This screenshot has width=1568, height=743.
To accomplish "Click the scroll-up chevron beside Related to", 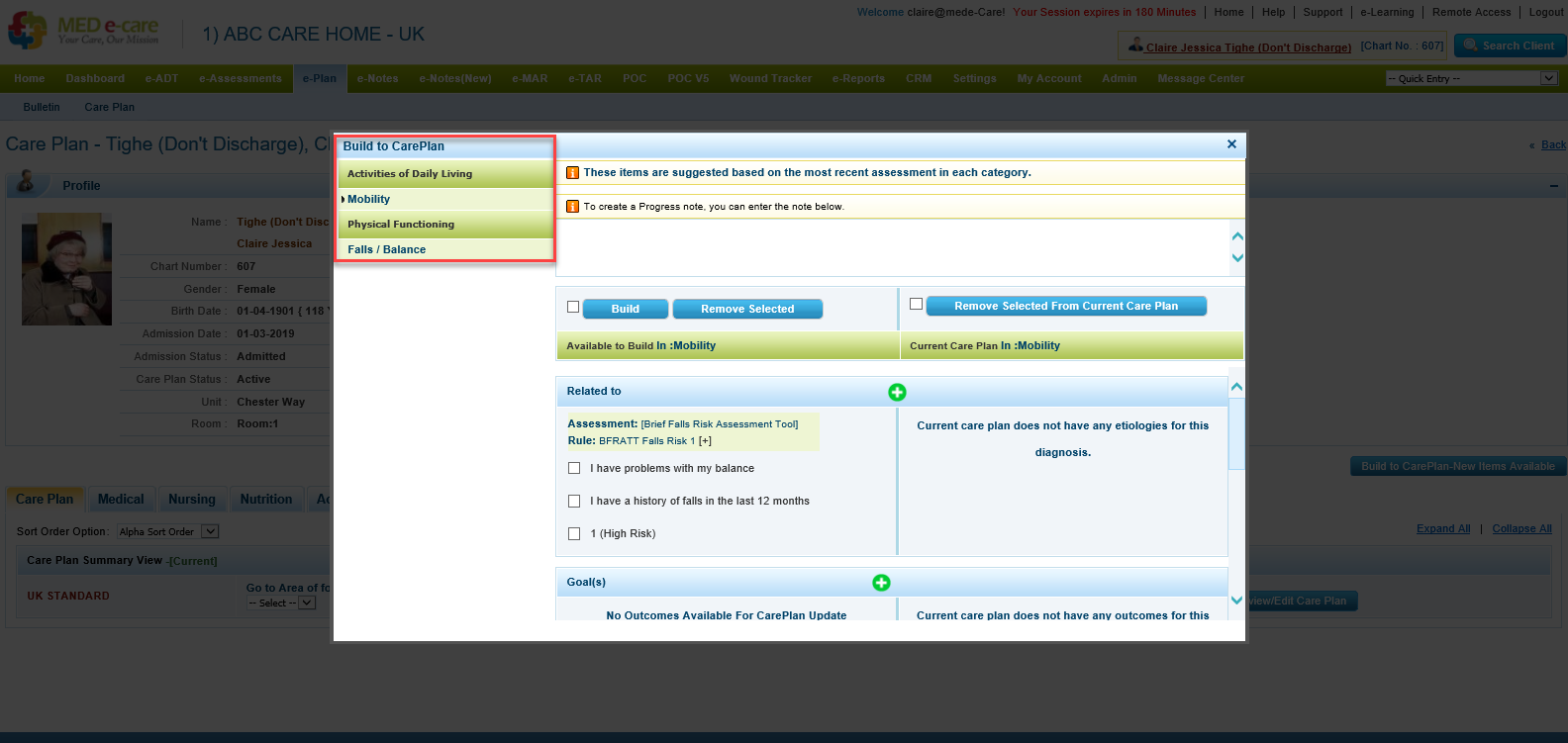I will pyautogui.click(x=1236, y=387).
